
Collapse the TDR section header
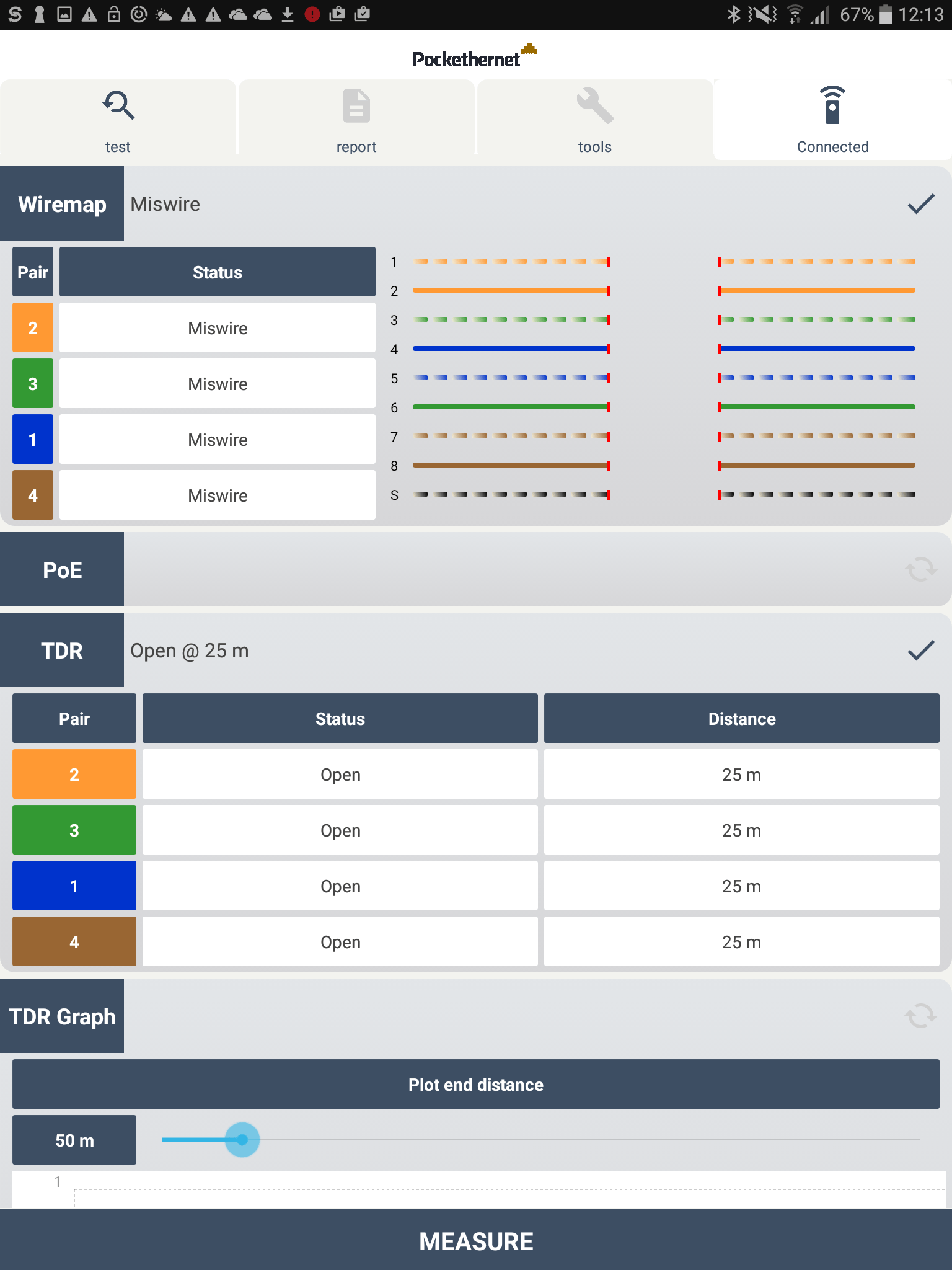[x=62, y=650]
